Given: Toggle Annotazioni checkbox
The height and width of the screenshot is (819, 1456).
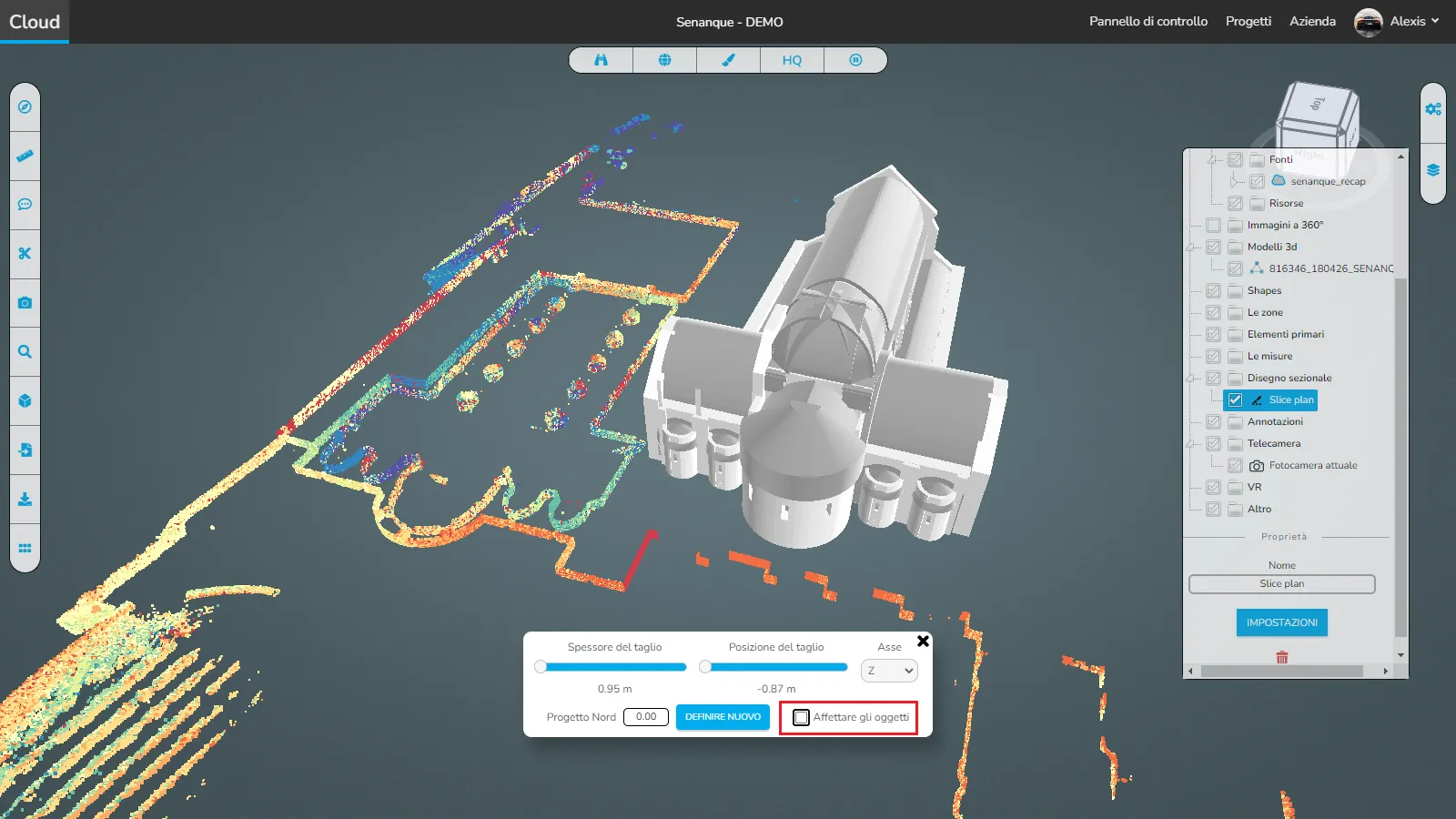Looking at the screenshot, I should pyautogui.click(x=1213, y=421).
